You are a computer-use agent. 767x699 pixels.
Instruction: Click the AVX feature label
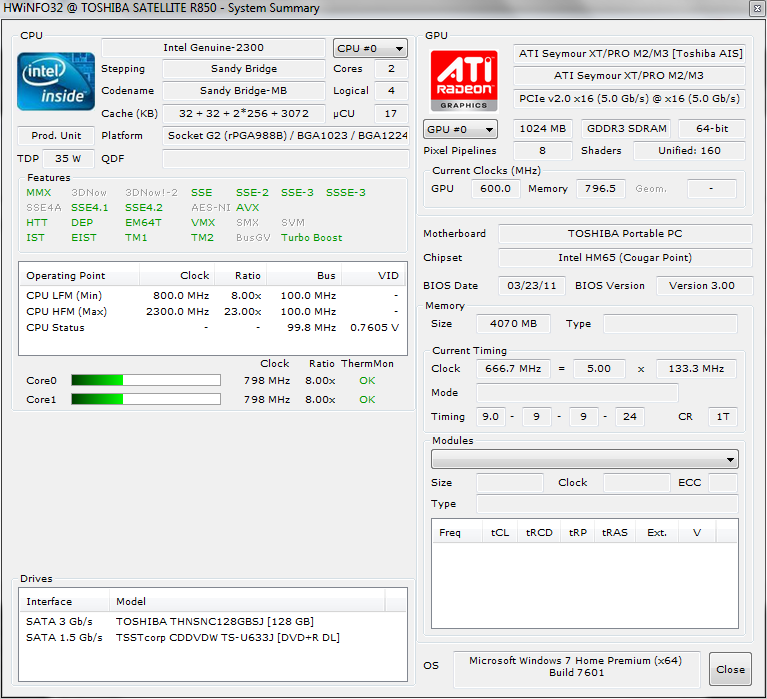248,207
